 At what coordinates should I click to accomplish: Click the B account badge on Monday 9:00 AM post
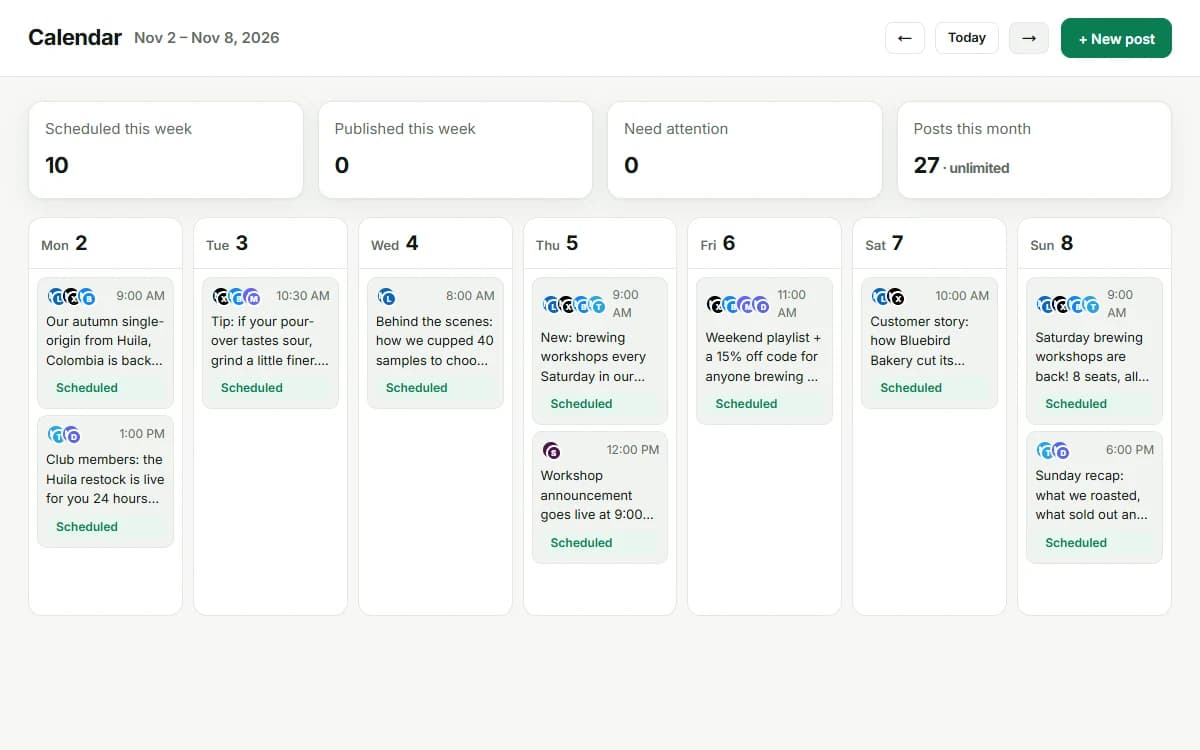87,297
